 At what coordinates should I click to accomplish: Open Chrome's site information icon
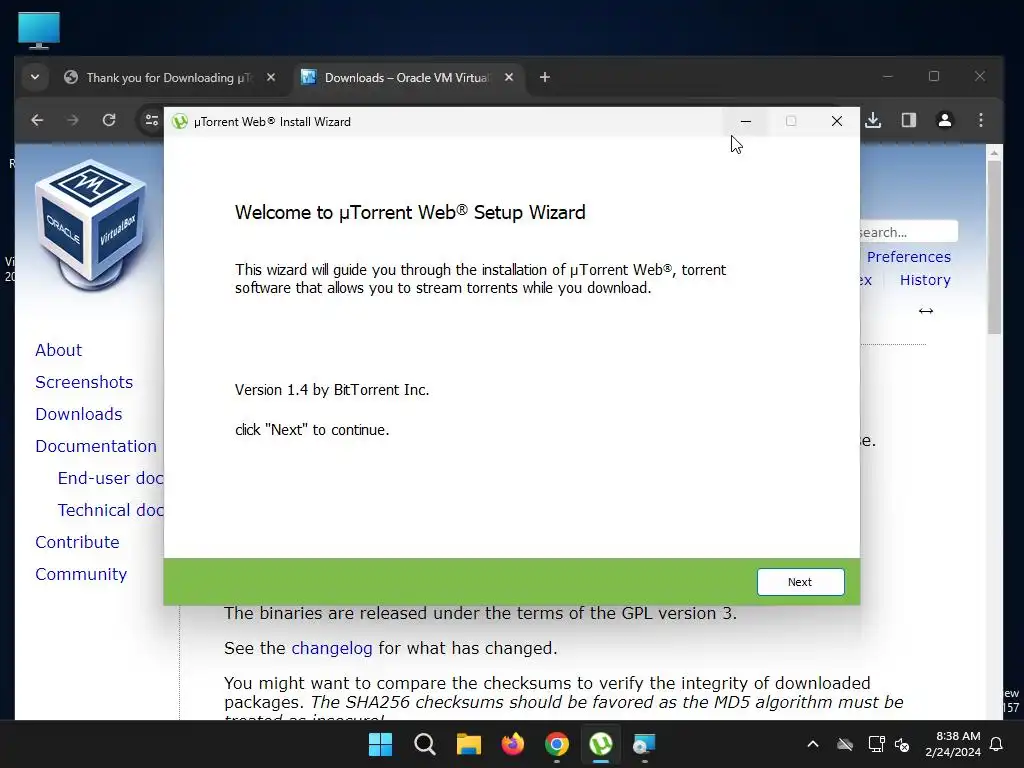152,120
